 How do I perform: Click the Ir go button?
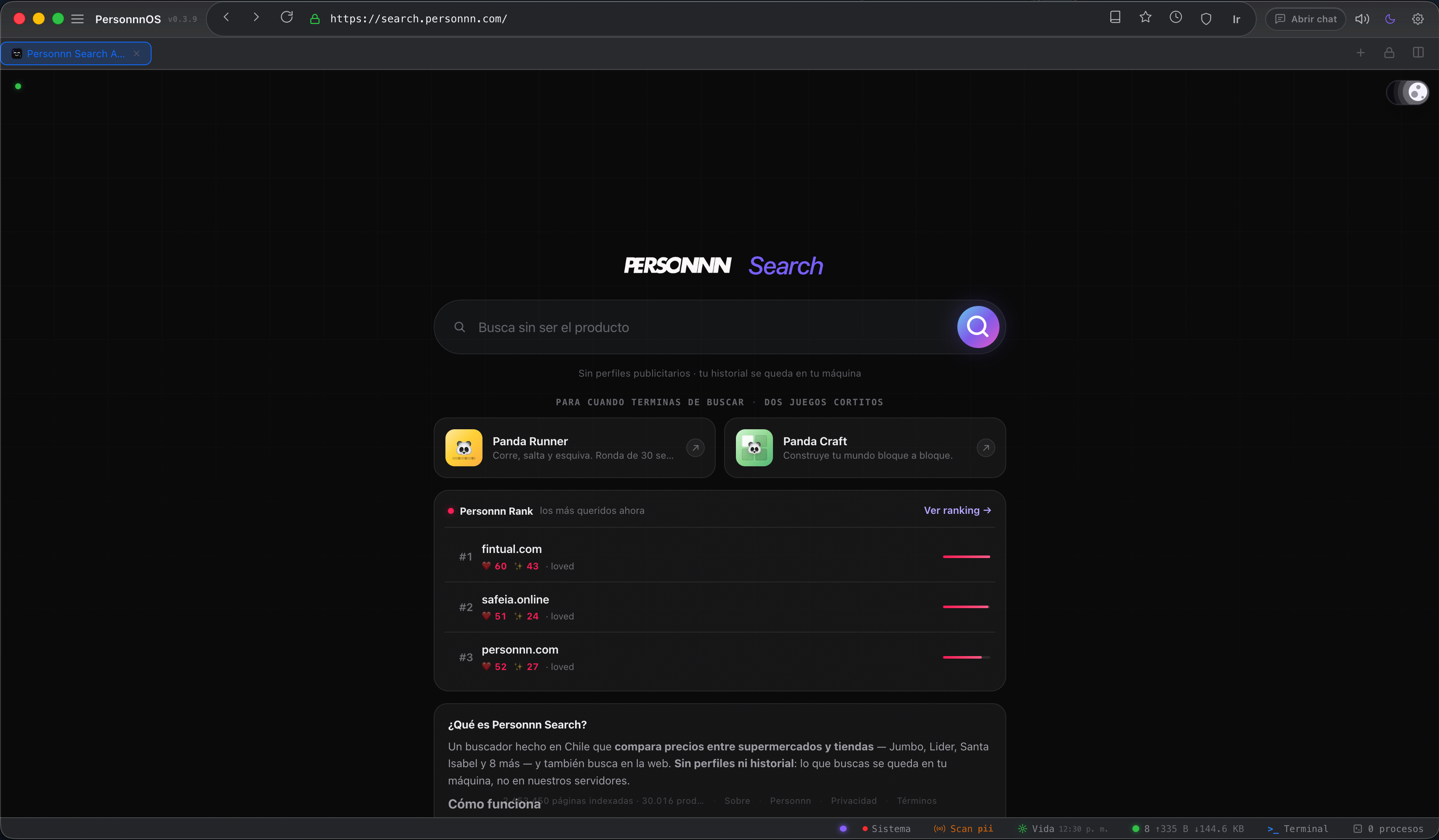(x=1236, y=19)
